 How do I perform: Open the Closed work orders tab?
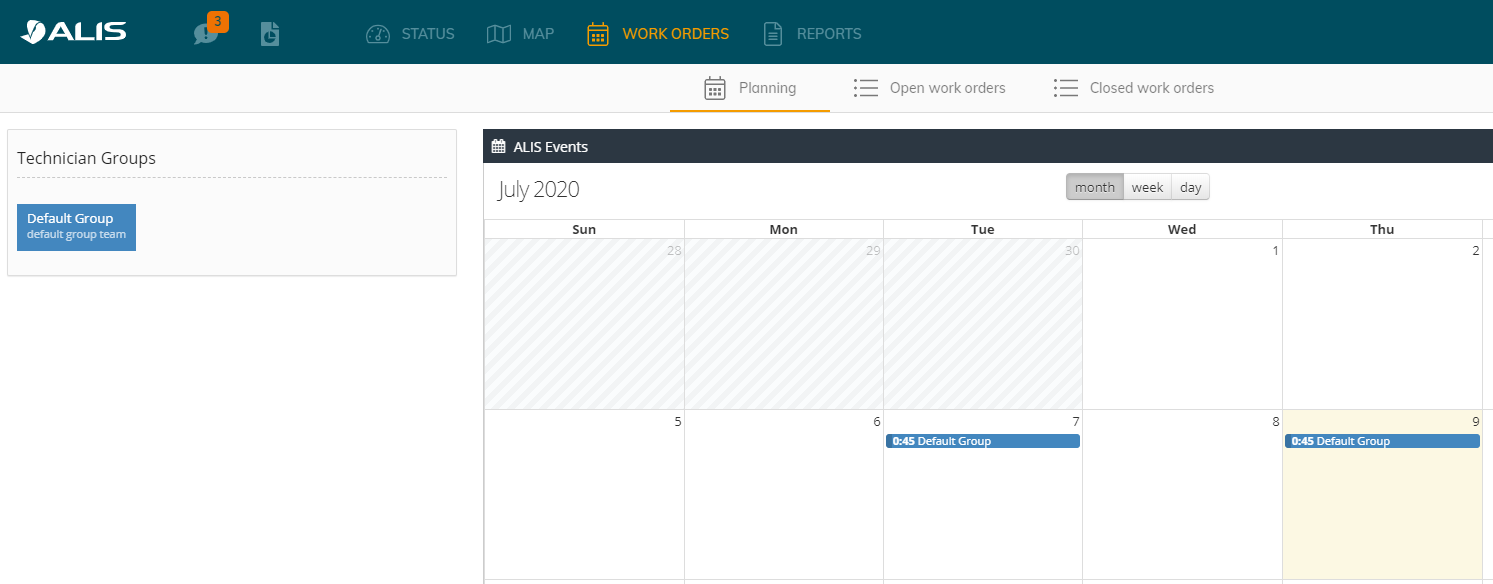[1151, 88]
